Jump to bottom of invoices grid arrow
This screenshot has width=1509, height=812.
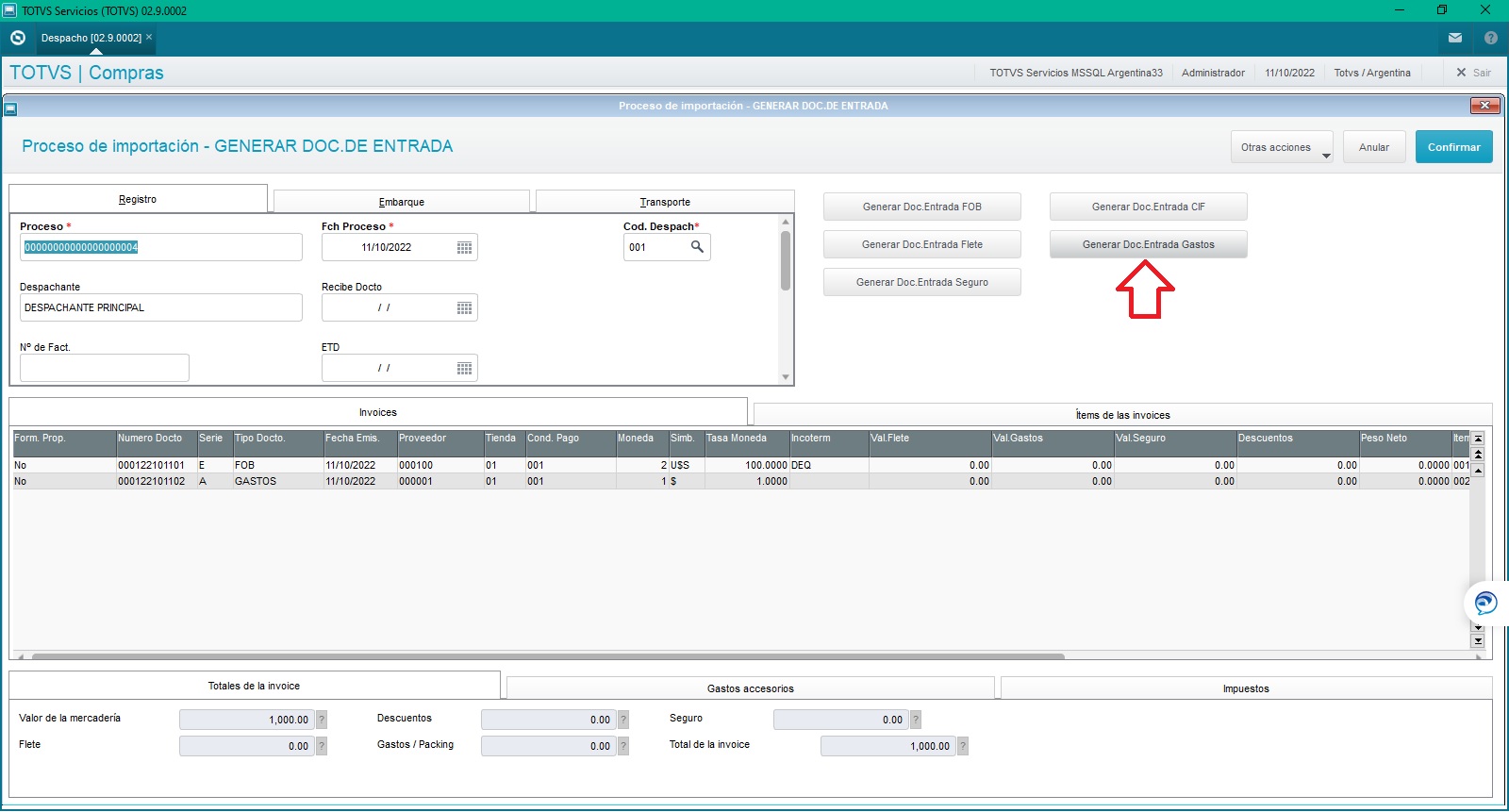(x=1478, y=641)
